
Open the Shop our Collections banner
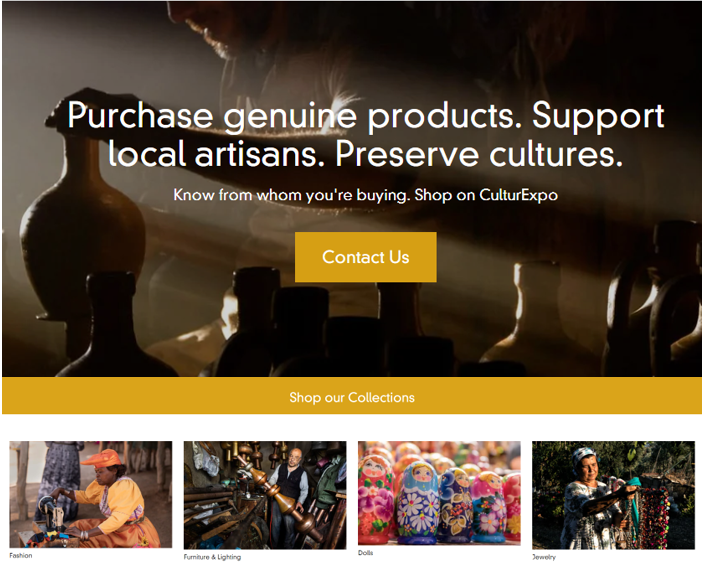pos(352,396)
